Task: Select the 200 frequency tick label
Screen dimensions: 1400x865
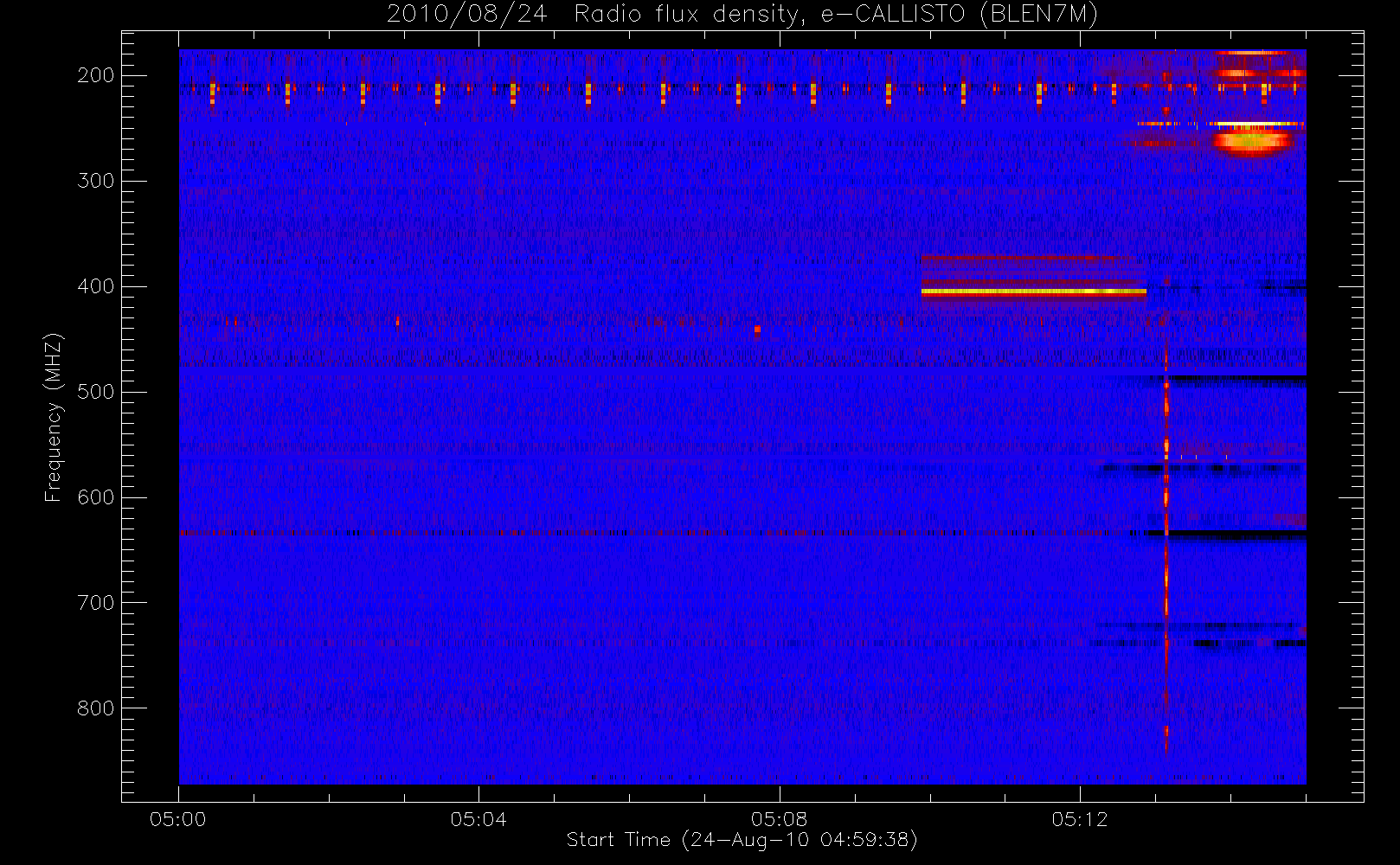Action: 95,75
